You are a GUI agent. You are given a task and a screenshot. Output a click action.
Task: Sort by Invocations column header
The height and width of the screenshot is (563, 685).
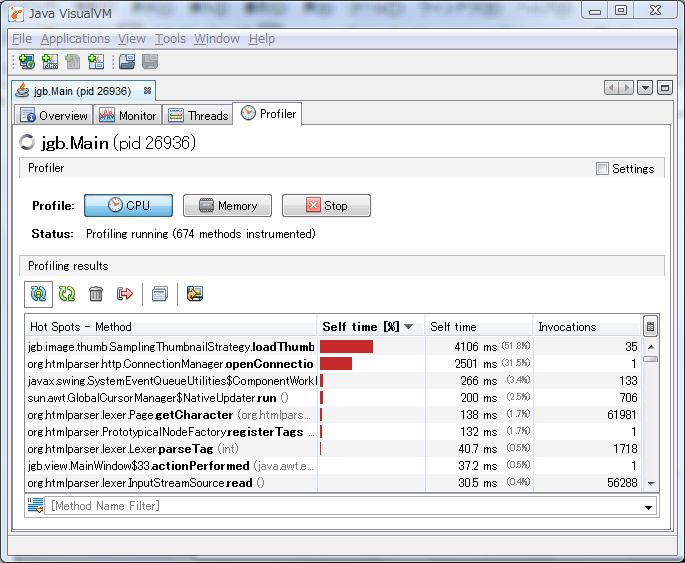pyautogui.click(x=587, y=326)
